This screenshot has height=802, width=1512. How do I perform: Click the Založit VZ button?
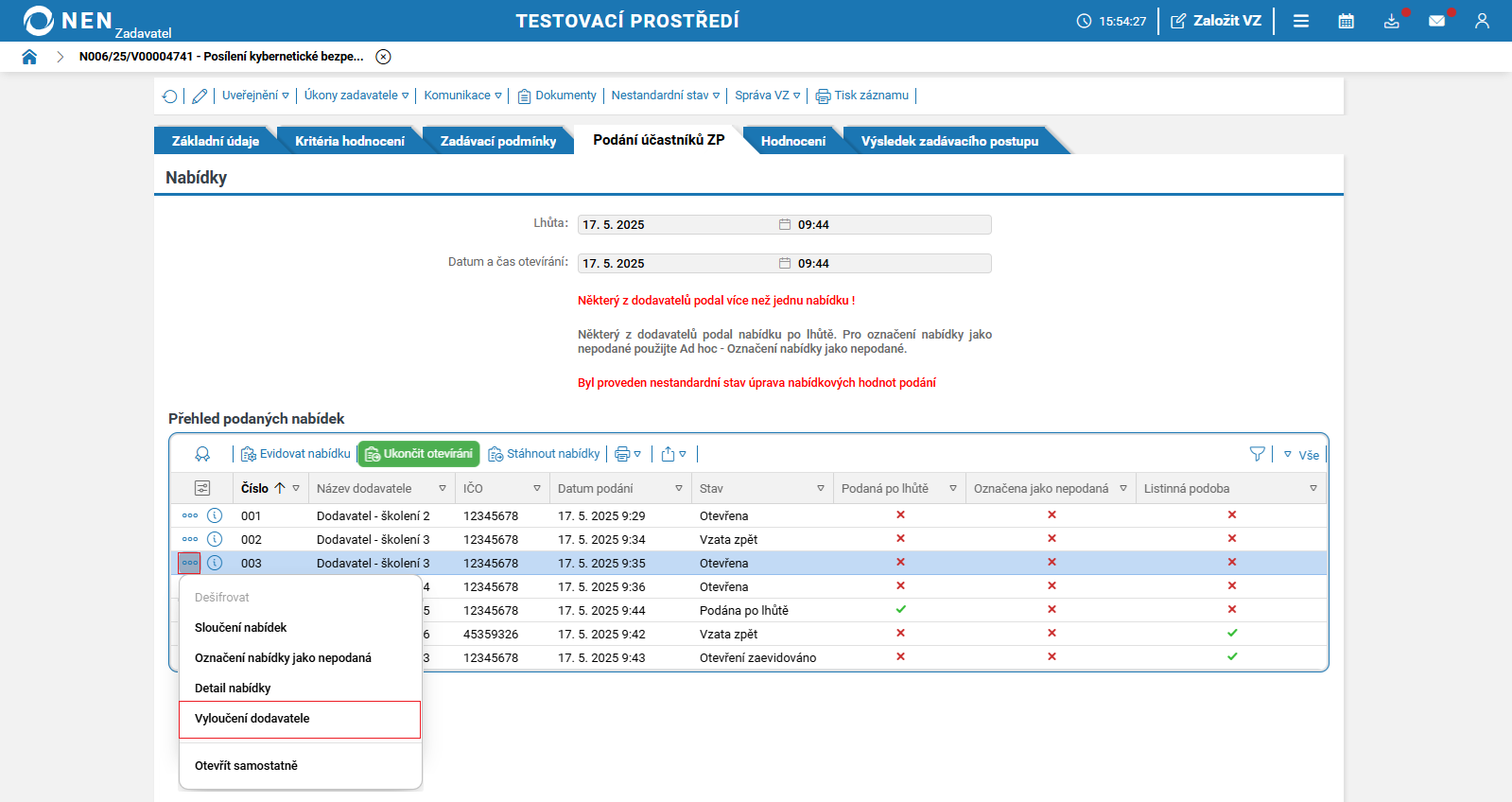point(1216,21)
